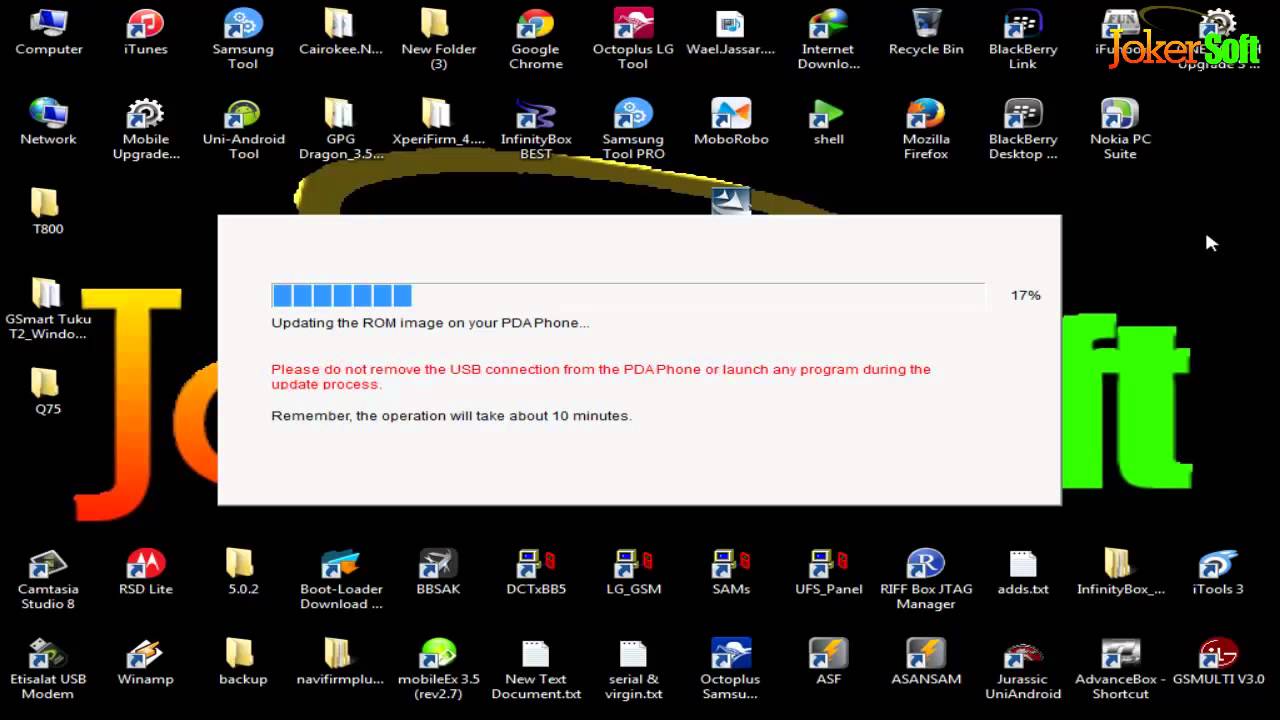Launch Internet Download Manager
Screen dimensions: 1280x720
(828, 39)
